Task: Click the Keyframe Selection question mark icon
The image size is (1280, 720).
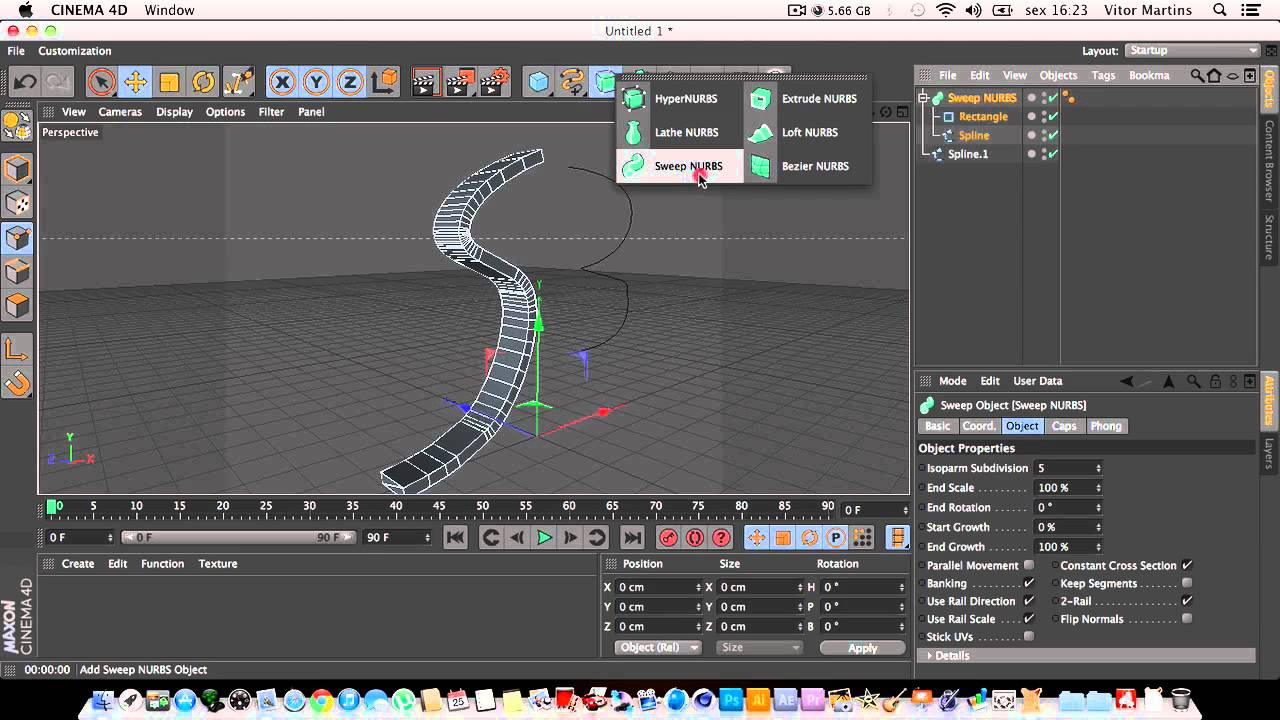Action: (x=721, y=538)
